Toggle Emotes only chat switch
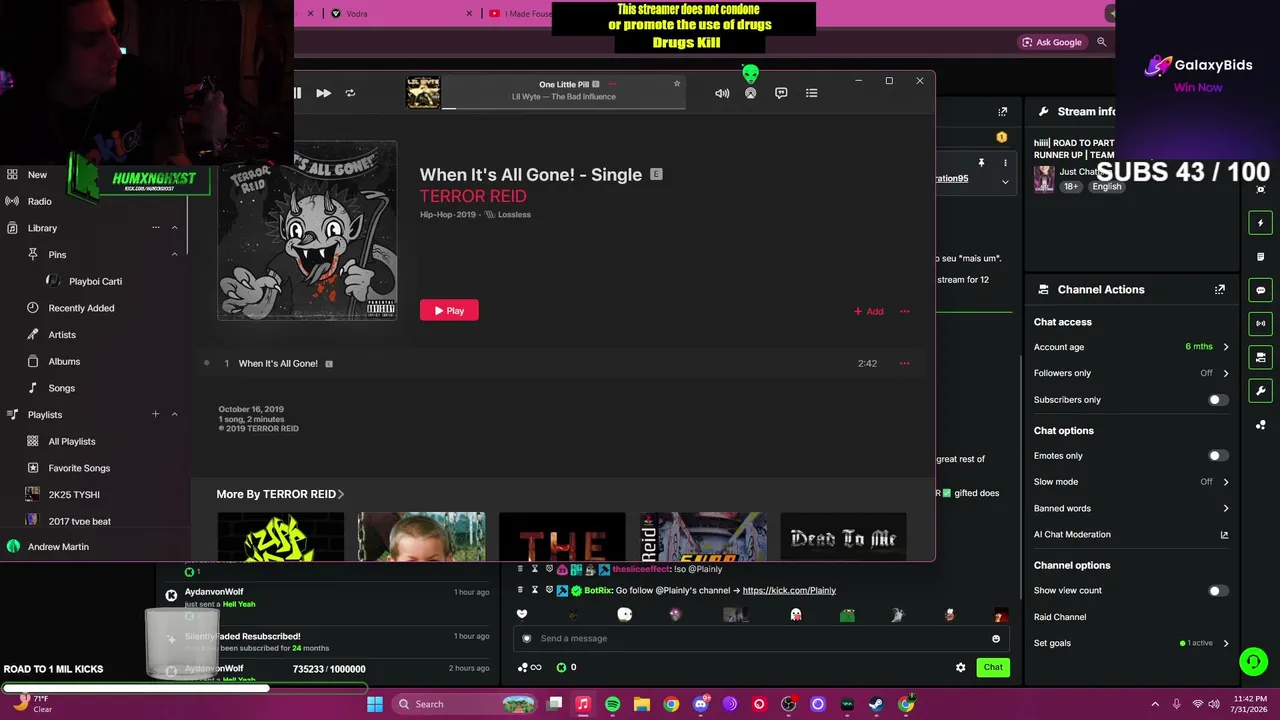 pos(1216,456)
